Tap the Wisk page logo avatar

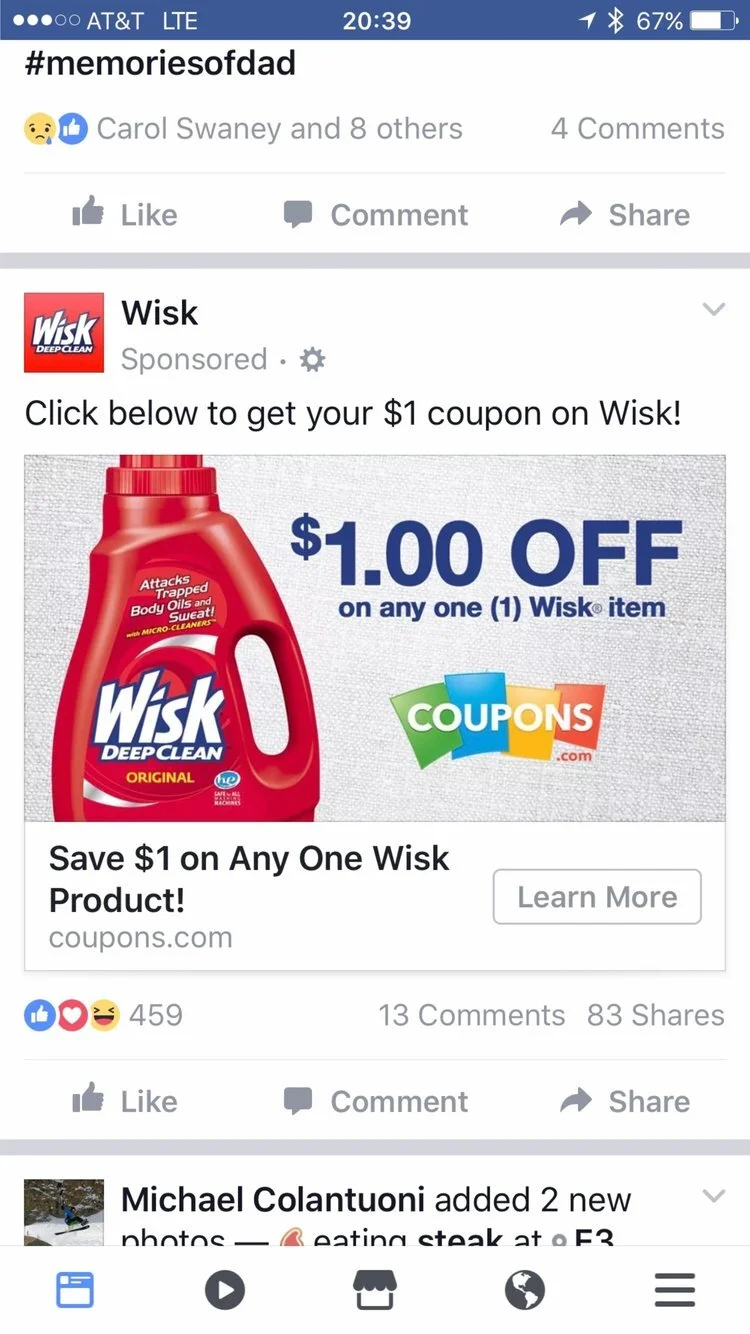[x=64, y=333]
